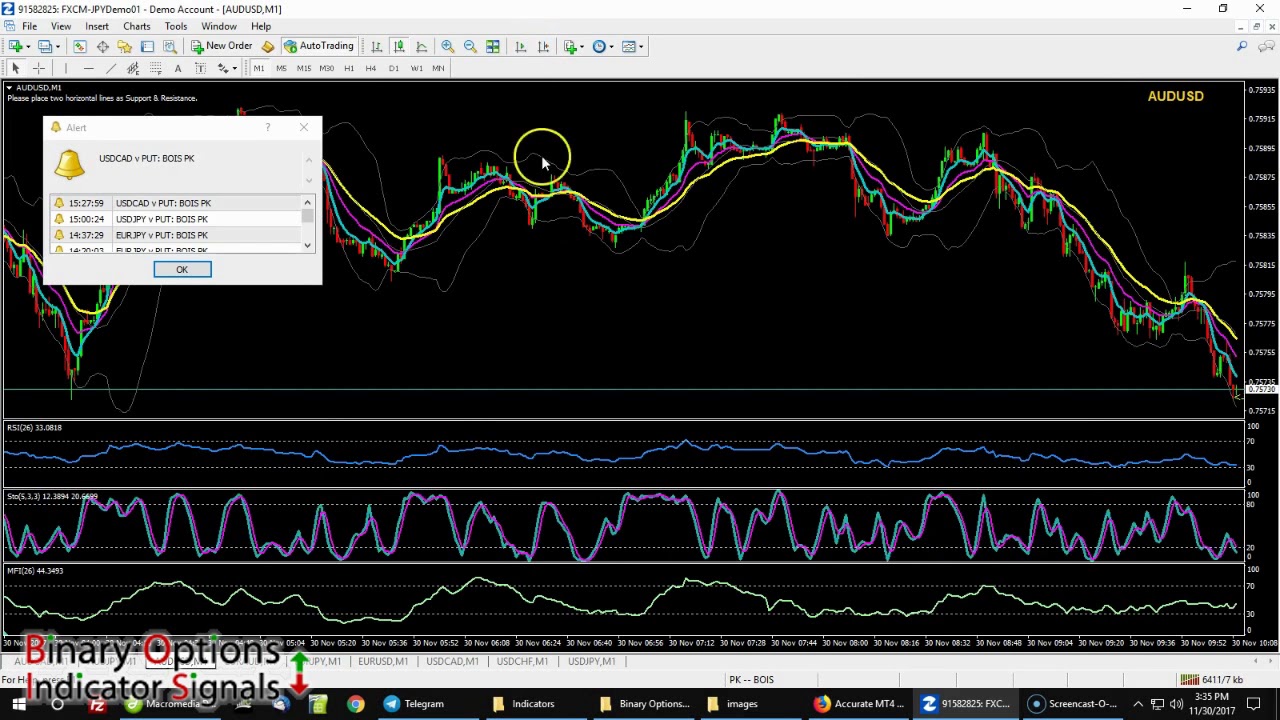The image size is (1280, 720).
Task: Select the crosshair tool
Action: (x=39, y=68)
